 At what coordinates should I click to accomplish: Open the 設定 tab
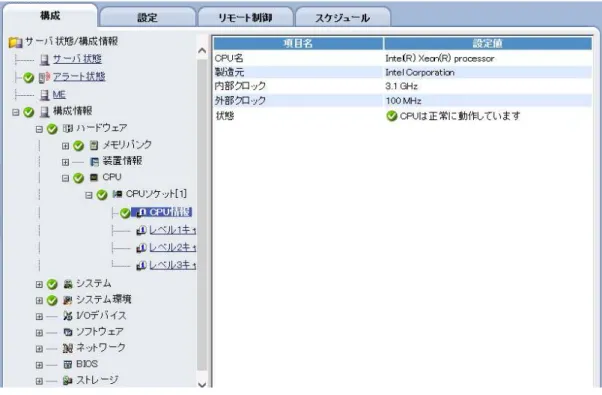pyautogui.click(x=147, y=17)
